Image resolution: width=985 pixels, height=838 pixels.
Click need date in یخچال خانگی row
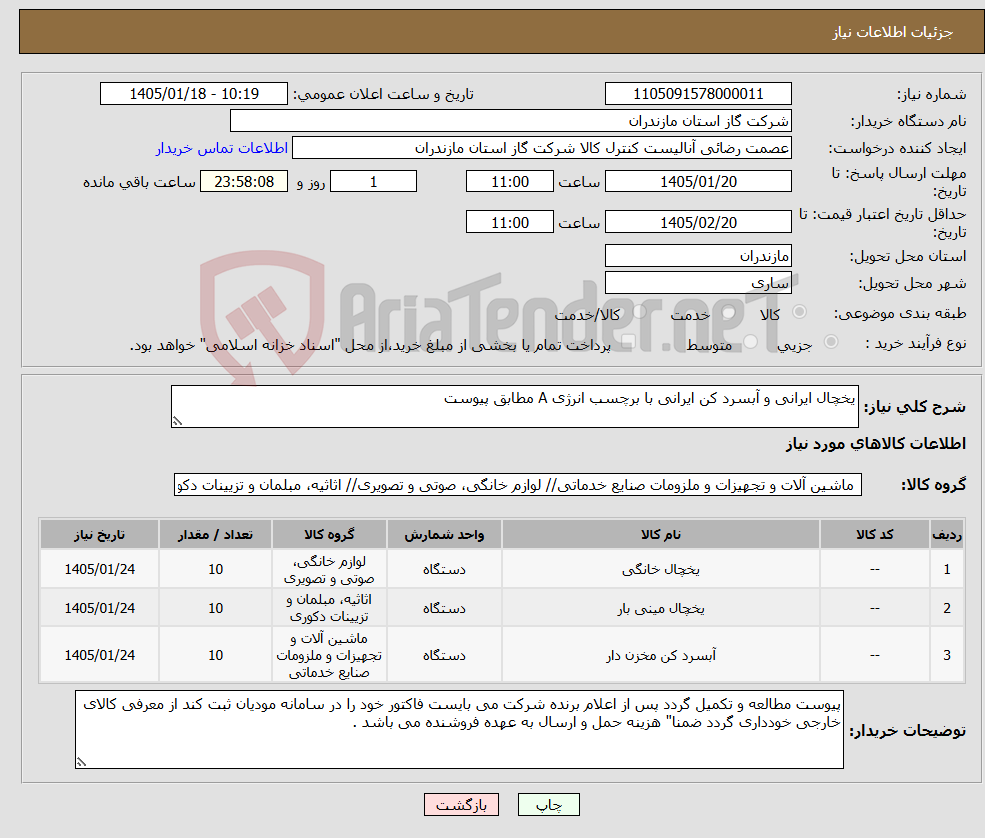click(100, 569)
